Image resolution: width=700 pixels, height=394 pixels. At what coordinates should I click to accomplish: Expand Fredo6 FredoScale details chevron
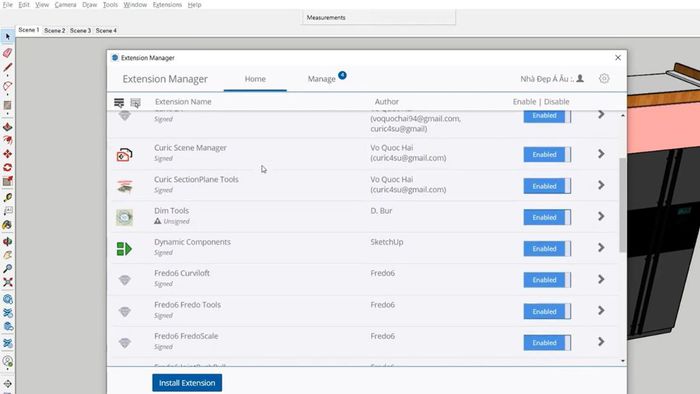[x=601, y=342]
